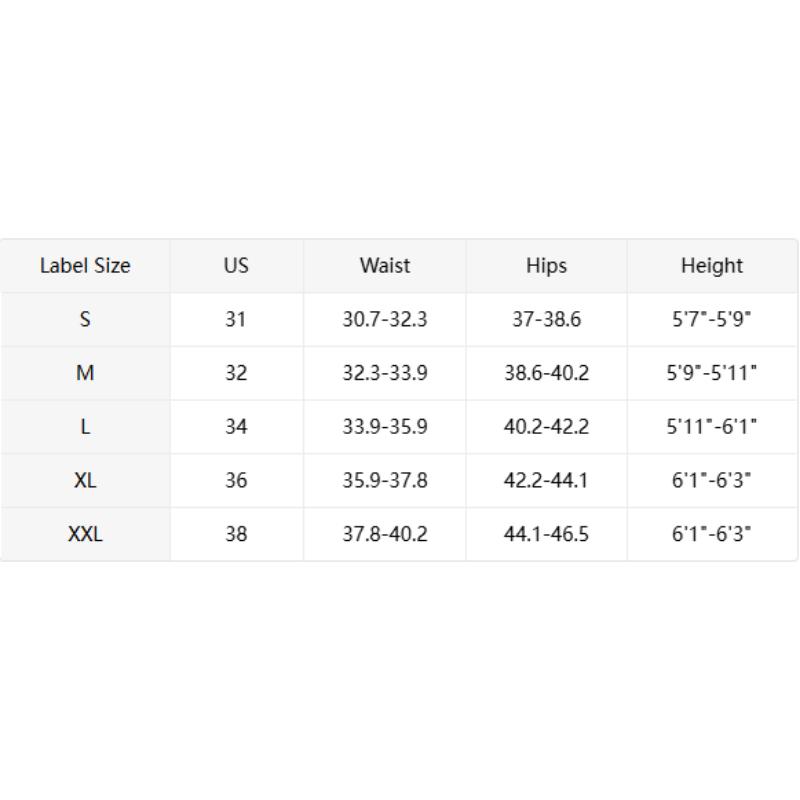Select the XXL label size cell
Viewport: 800px width, 800px height.
click(85, 534)
